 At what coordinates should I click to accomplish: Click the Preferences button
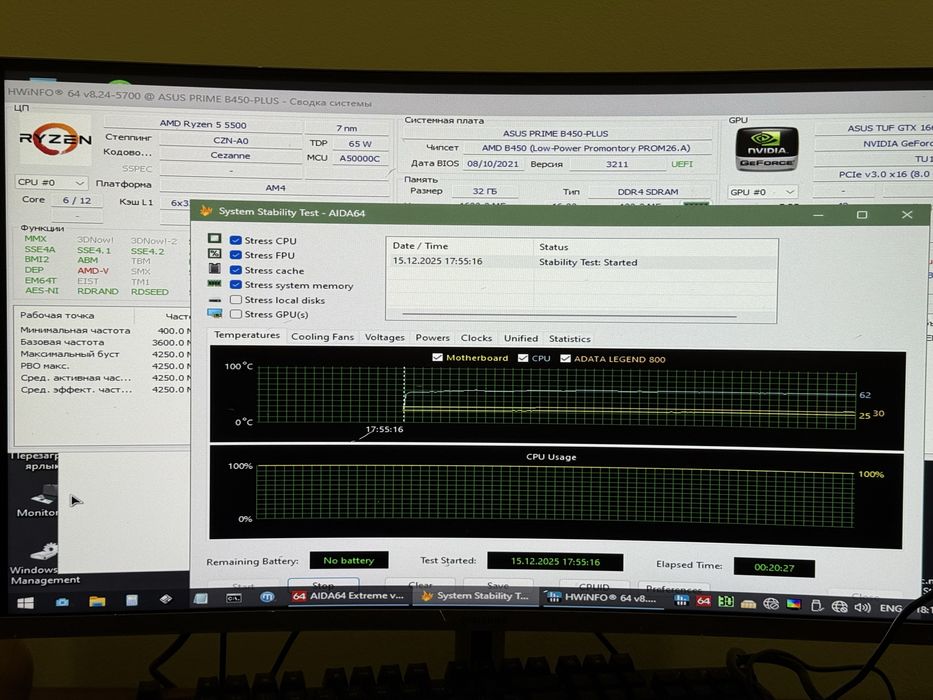pyautogui.click(x=673, y=587)
